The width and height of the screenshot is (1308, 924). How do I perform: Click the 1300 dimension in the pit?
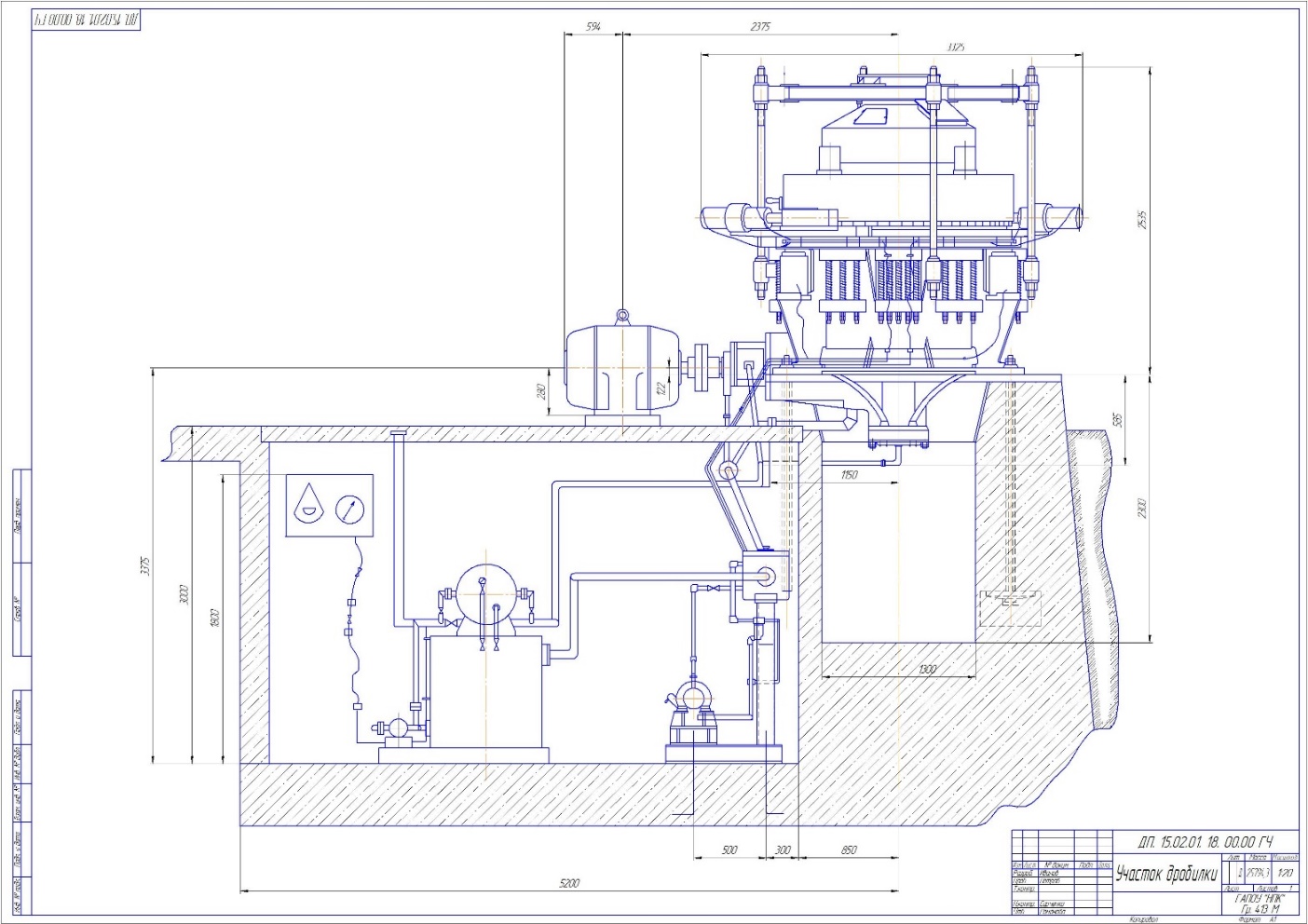click(927, 670)
